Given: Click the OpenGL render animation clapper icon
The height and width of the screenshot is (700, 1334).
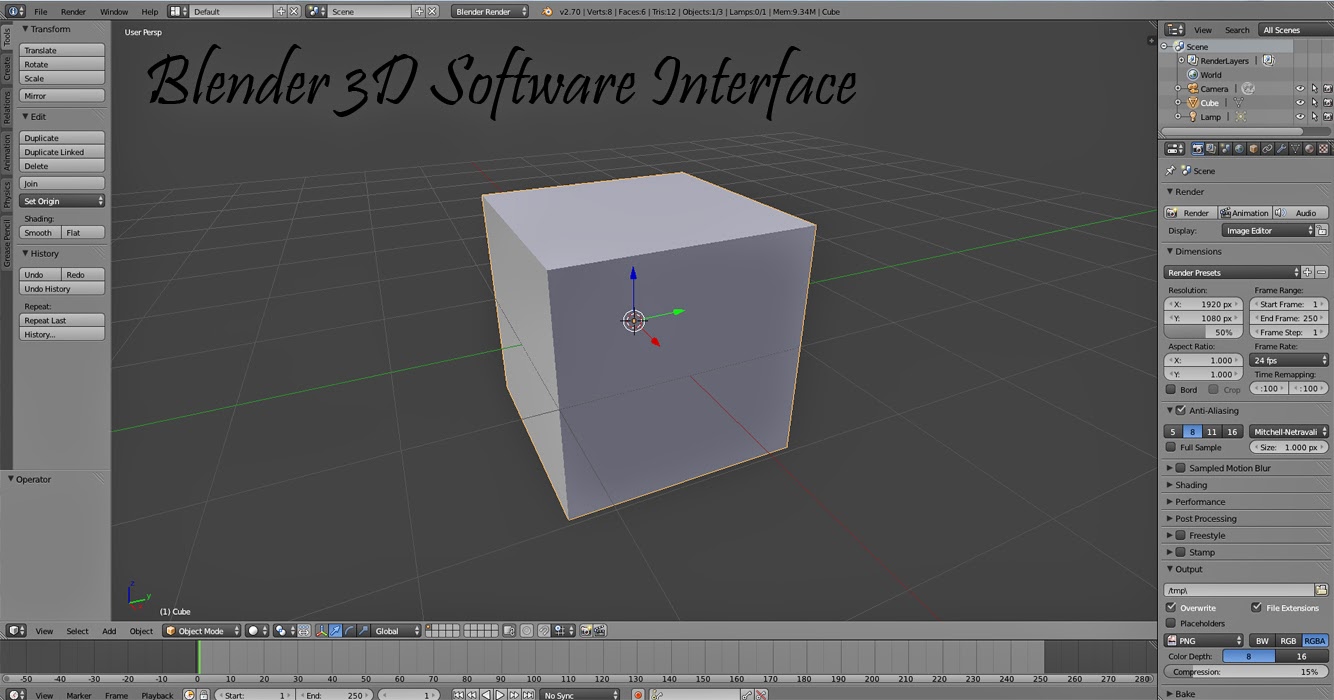Looking at the screenshot, I should 600,631.
